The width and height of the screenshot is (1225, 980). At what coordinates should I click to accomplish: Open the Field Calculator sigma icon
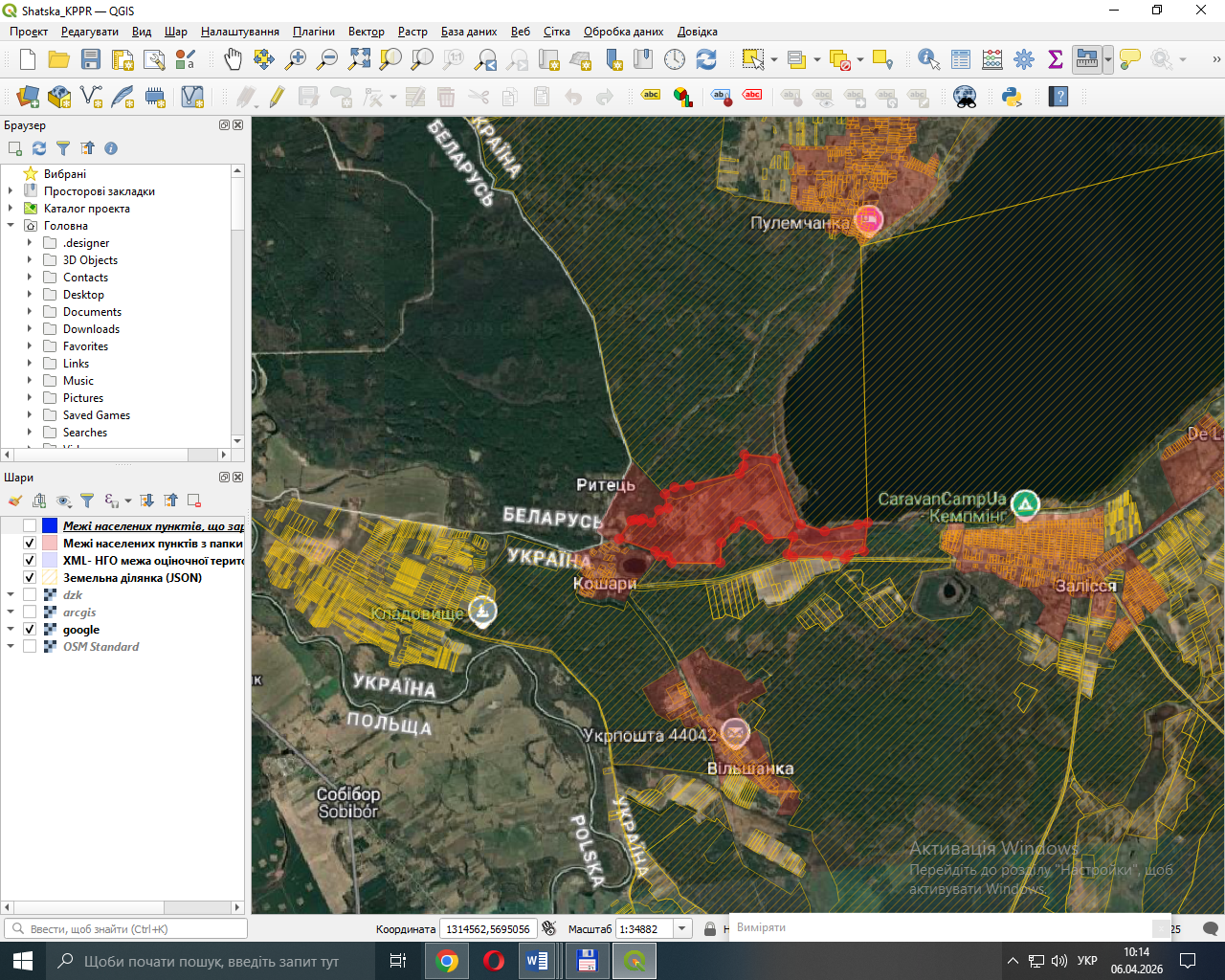click(1056, 59)
